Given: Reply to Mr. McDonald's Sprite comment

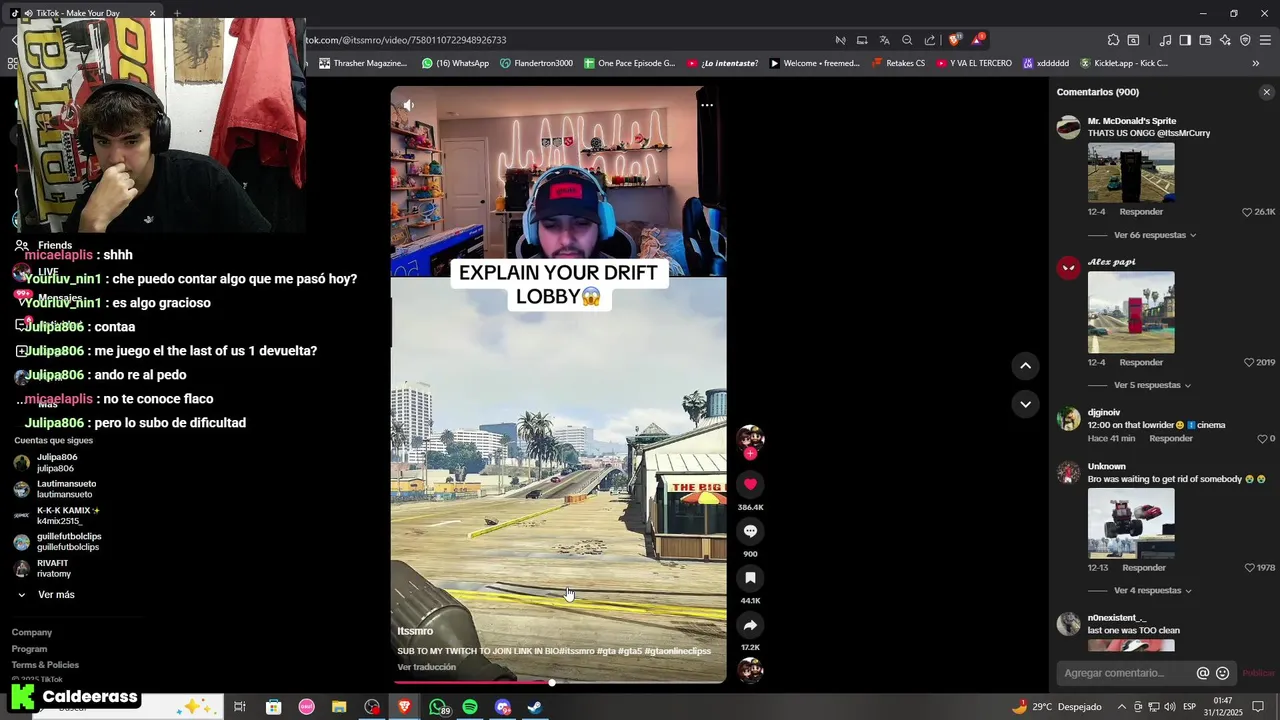Looking at the screenshot, I should click(1141, 212).
